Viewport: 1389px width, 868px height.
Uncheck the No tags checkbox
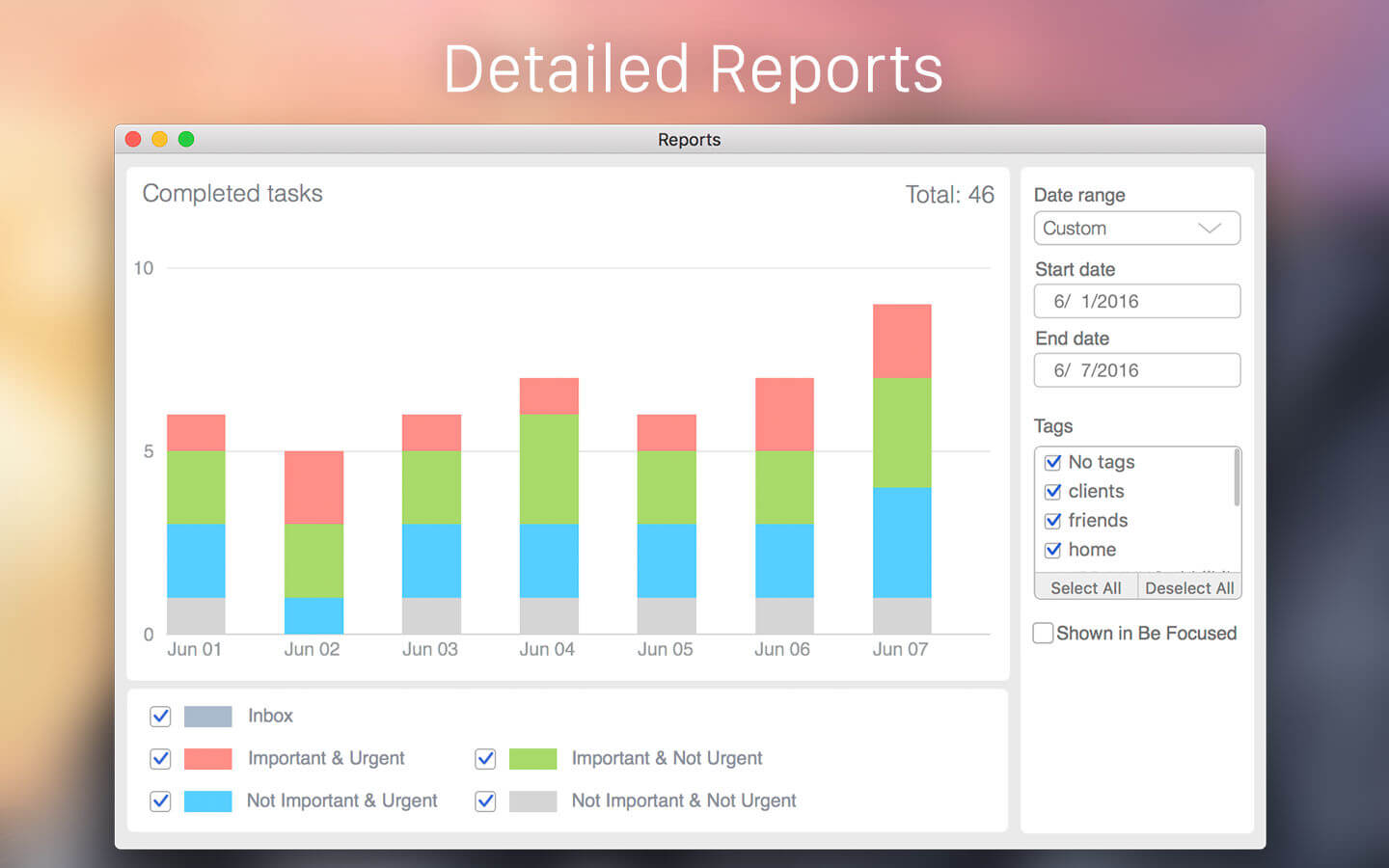(x=1053, y=462)
